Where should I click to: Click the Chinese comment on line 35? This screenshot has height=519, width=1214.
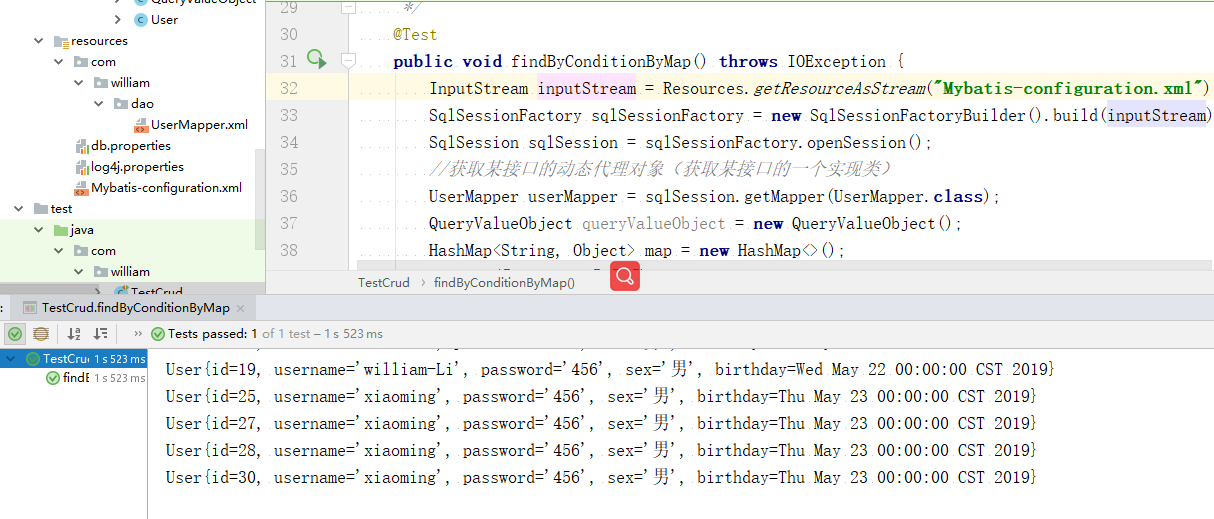tap(660, 169)
